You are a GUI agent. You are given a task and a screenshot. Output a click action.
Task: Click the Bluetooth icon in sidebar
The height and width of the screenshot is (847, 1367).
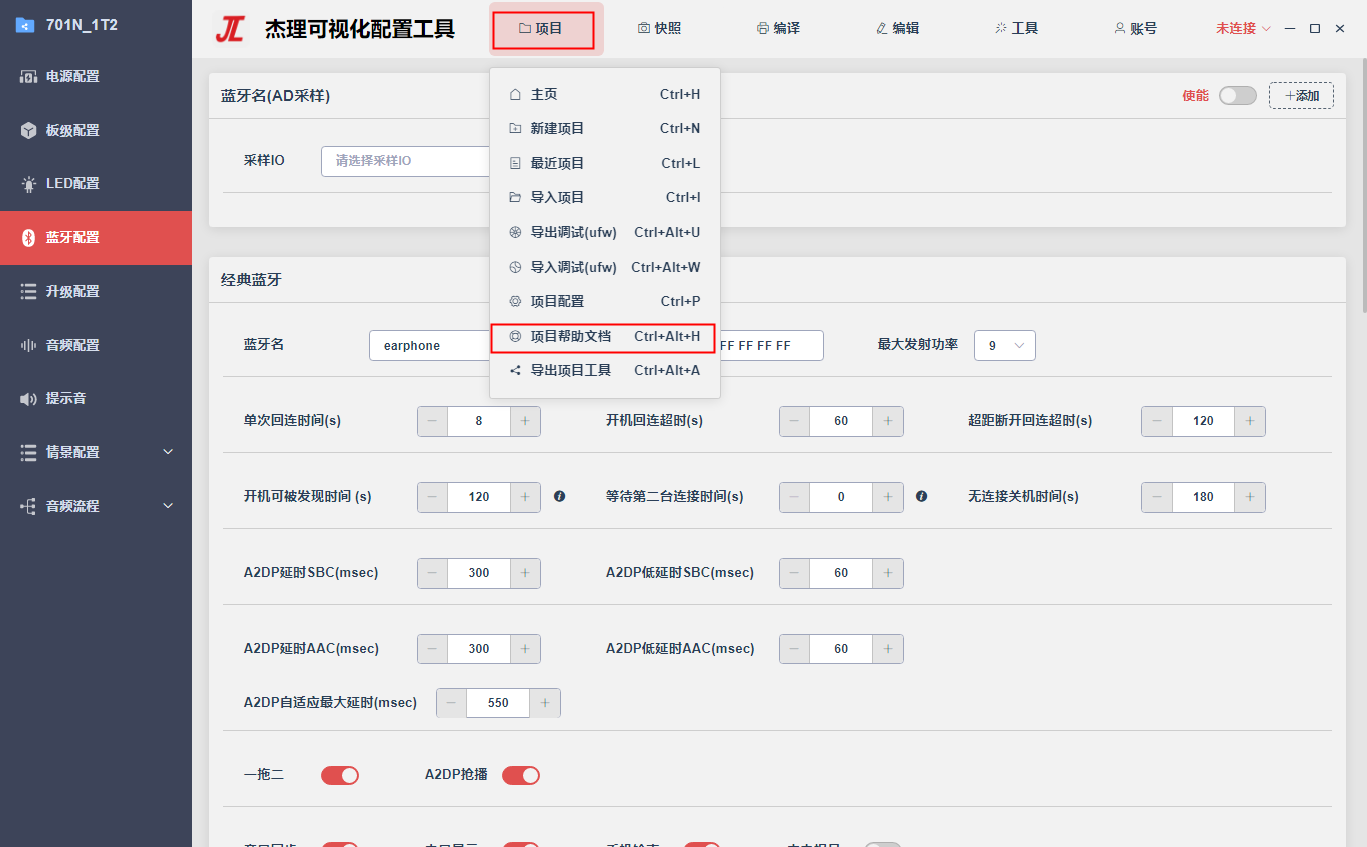coord(28,238)
